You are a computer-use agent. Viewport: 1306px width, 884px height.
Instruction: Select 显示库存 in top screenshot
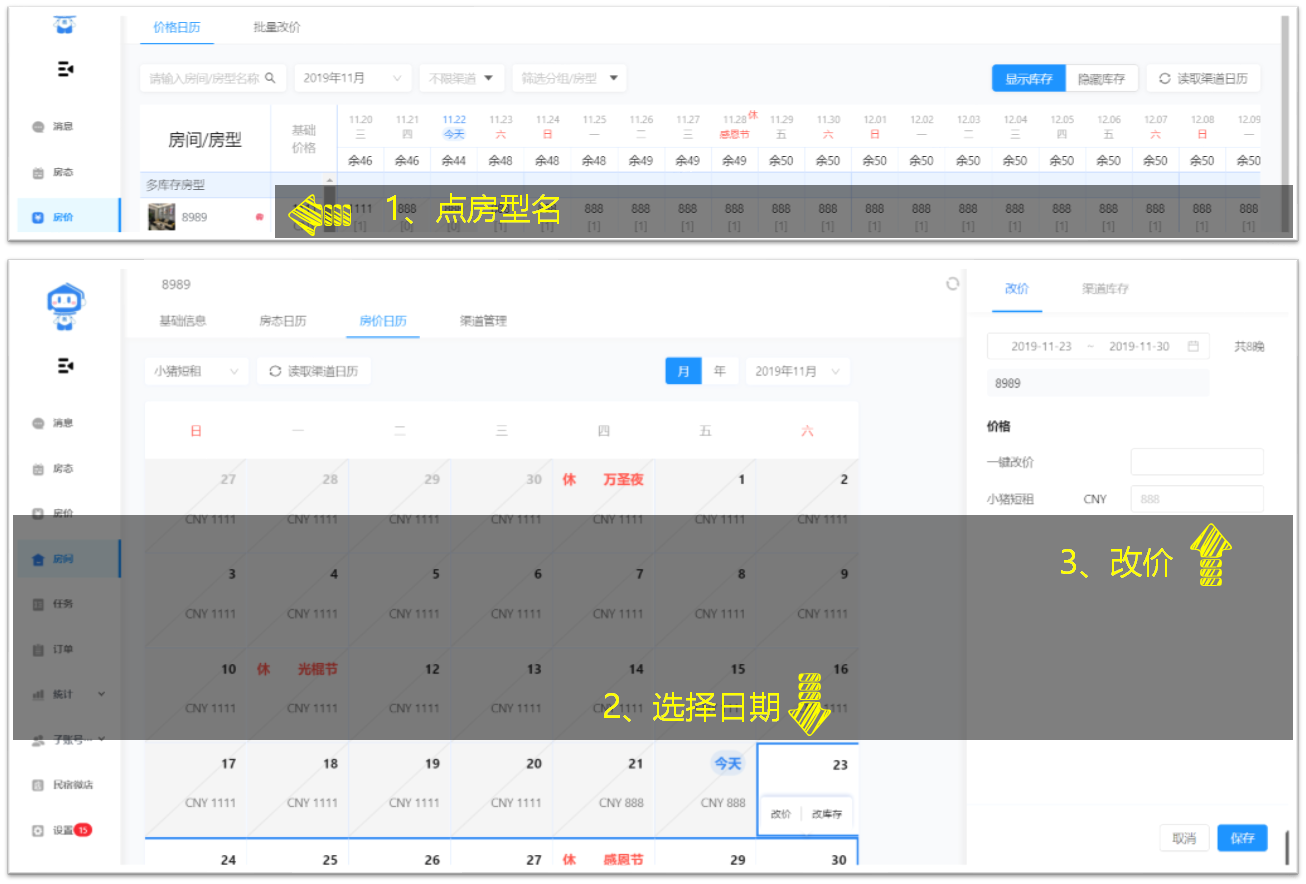point(1029,78)
